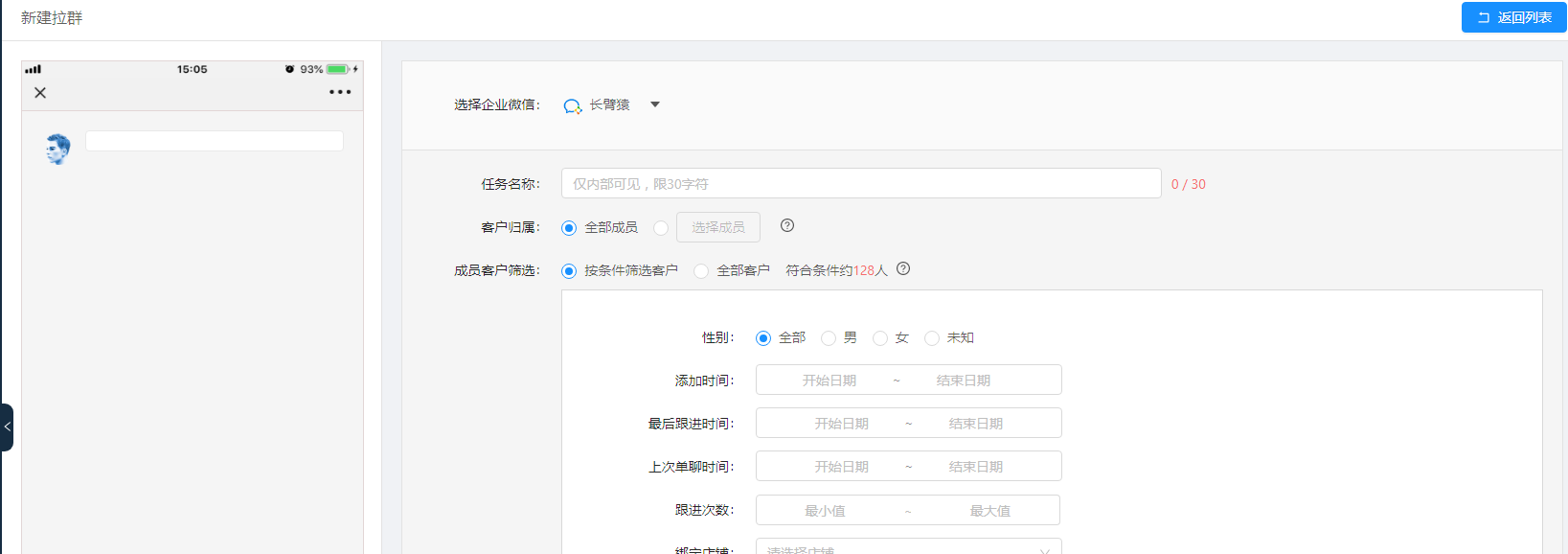Select the radio next to 选择成员
This screenshot has height=554, width=1568.
tap(661, 228)
